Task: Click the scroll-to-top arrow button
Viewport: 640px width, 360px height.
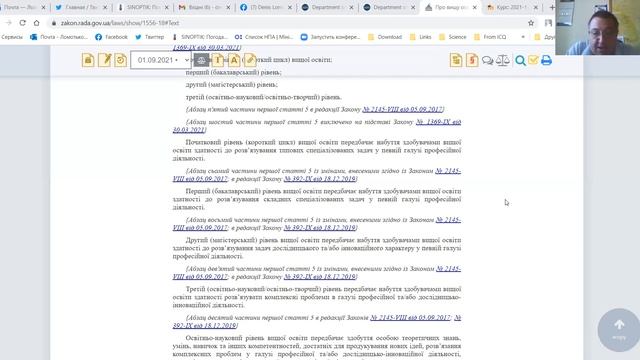Action: coord(619,330)
